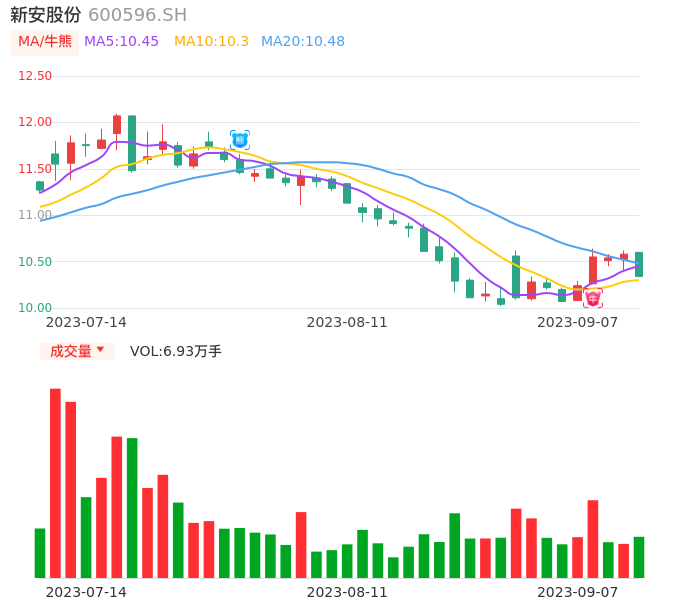Click the 12.00 price axis label
Image resolution: width=686 pixels, height=606 pixels.
pyautogui.click(x=35, y=122)
